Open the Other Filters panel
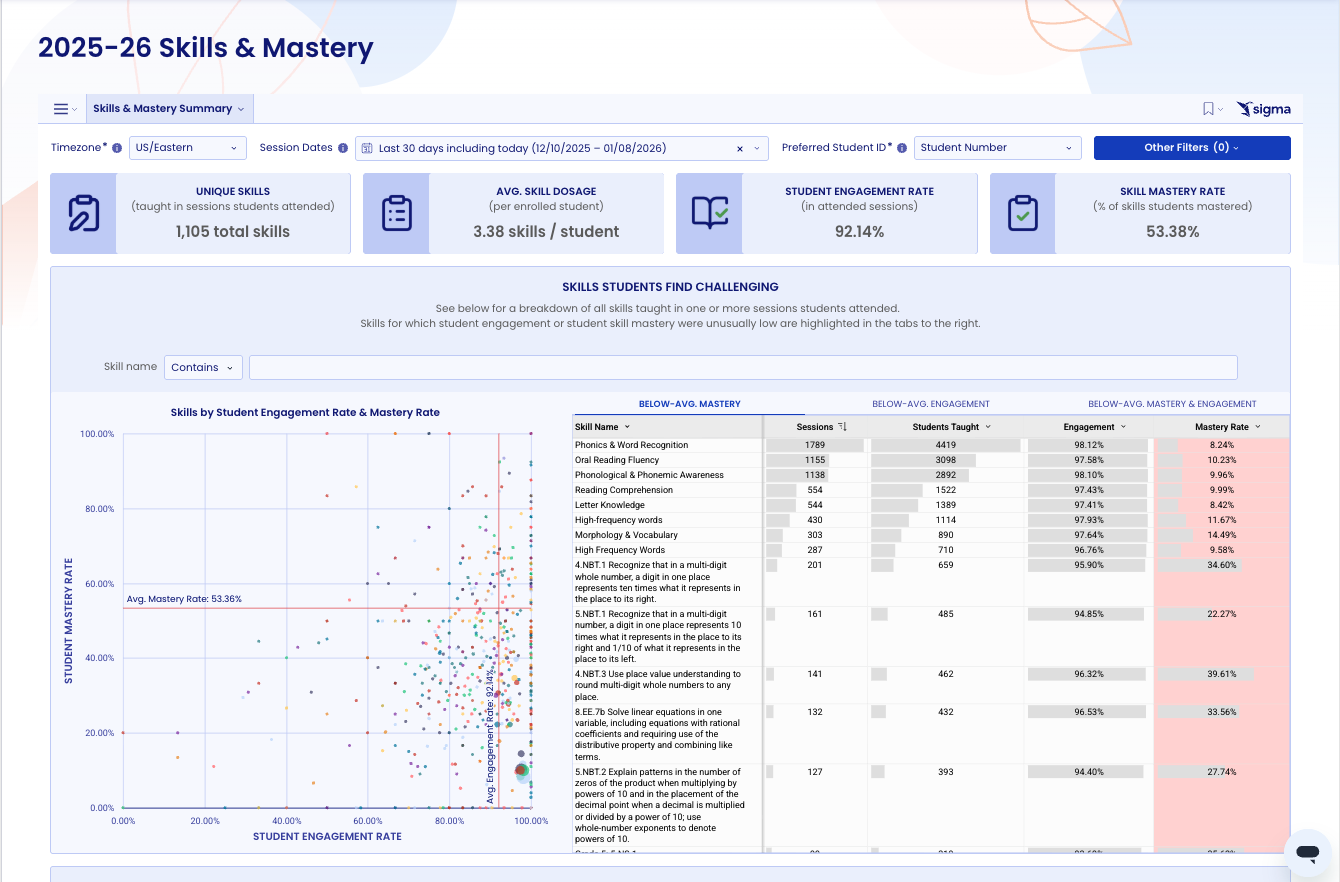This screenshot has width=1340, height=882. coord(1192,147)
